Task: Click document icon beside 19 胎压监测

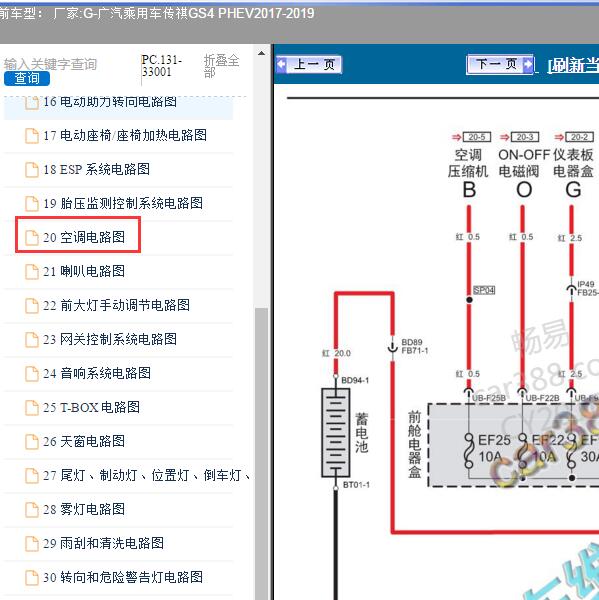Action: point(32,204)
